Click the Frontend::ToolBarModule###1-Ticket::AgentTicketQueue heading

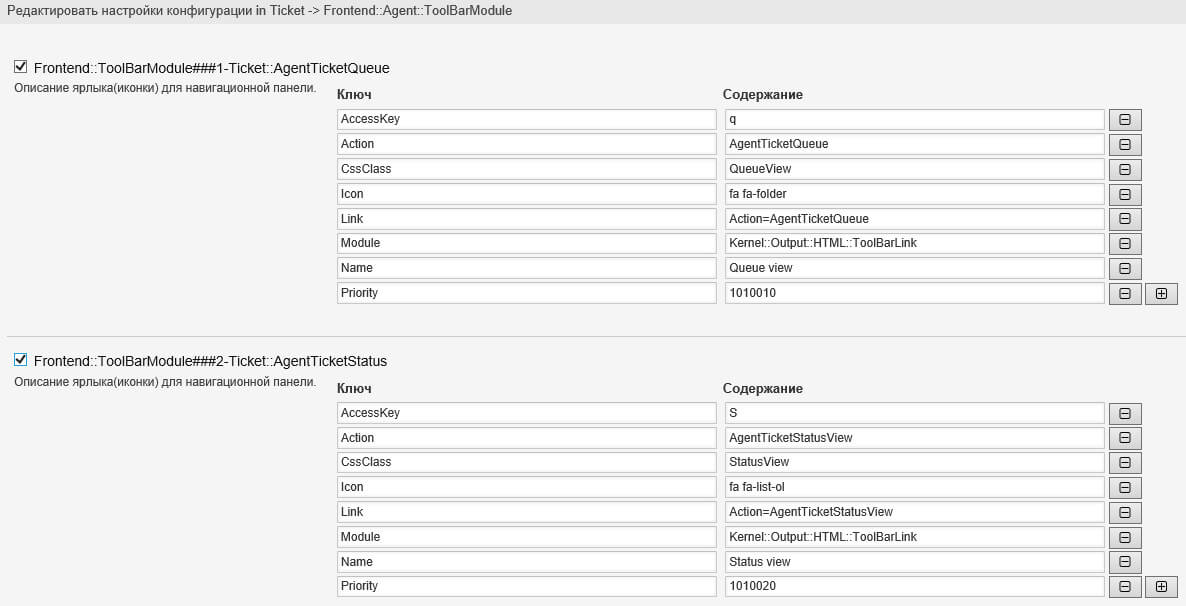(212, 68)
